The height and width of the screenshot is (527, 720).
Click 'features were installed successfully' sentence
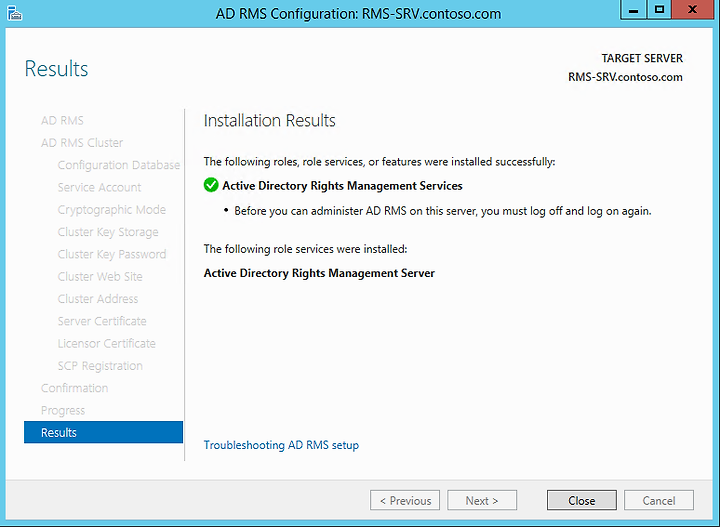pyautogui.click(x=379, y=162)
